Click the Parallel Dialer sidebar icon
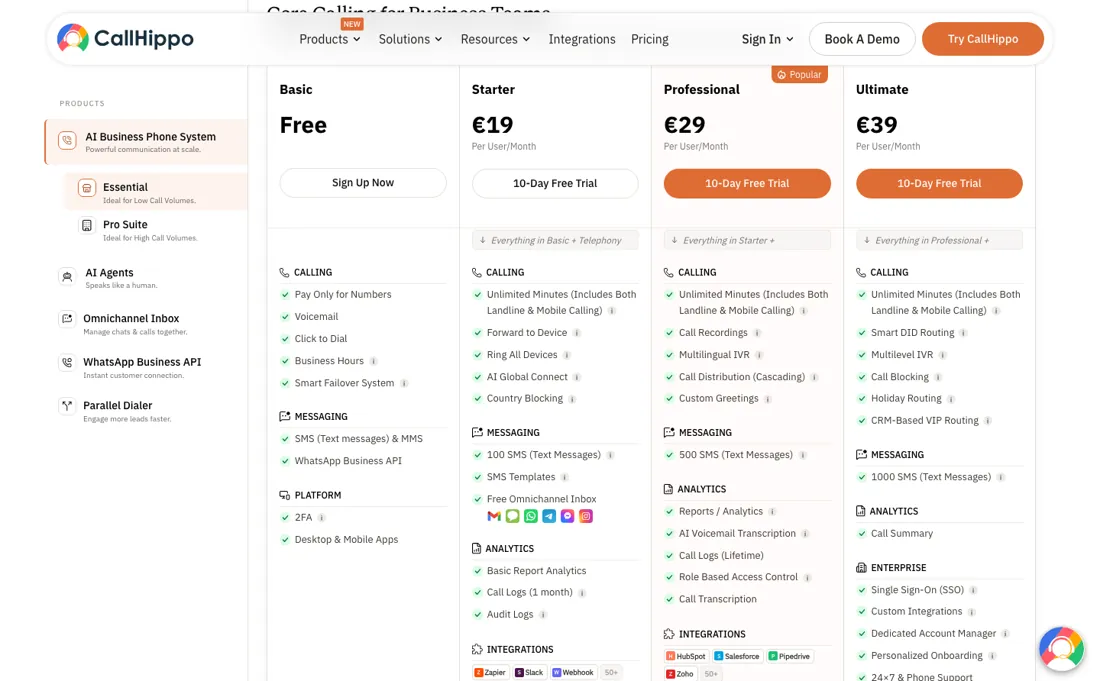The width and height of the screenshot is (1100, 681). click(x=67, y=406)
